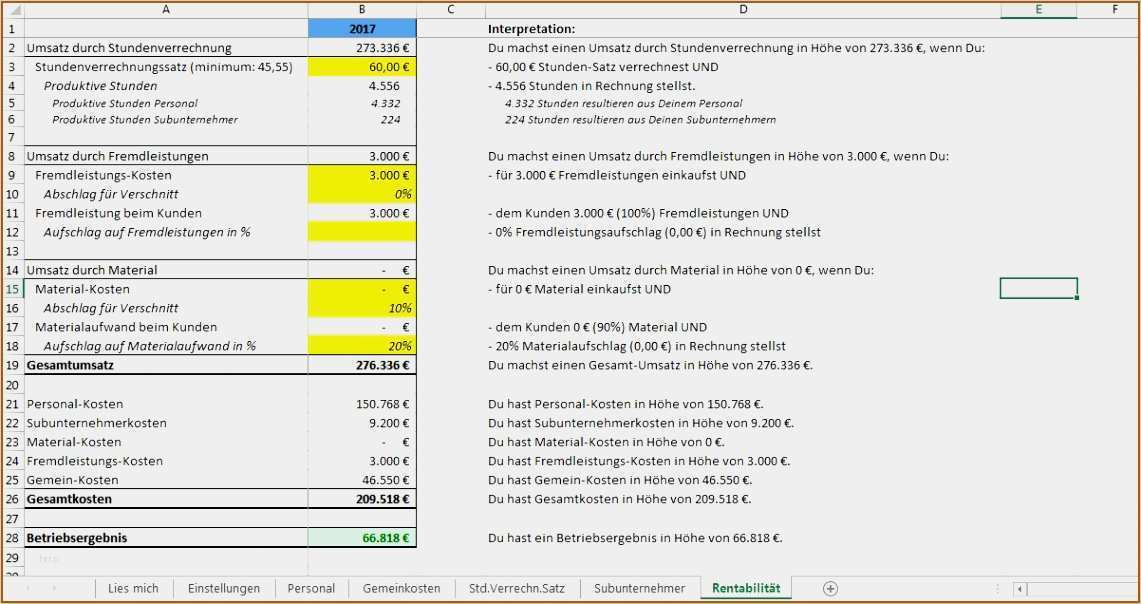Open the Gemeinkosten sheet tab
The image size is (1141, 604).
(402, 588)
